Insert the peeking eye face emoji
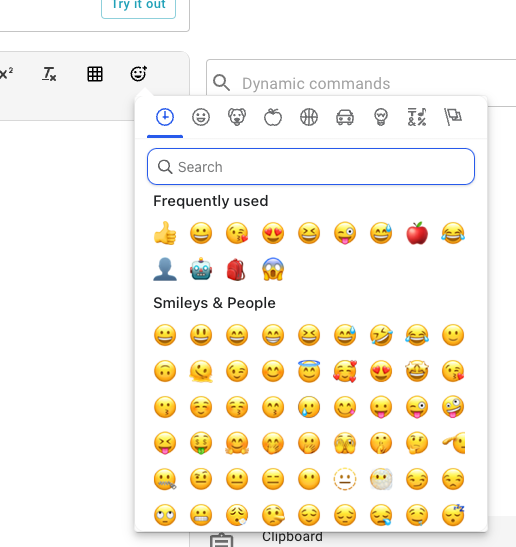516x547 pixels. pyautogui.click(x=345, y=443)
